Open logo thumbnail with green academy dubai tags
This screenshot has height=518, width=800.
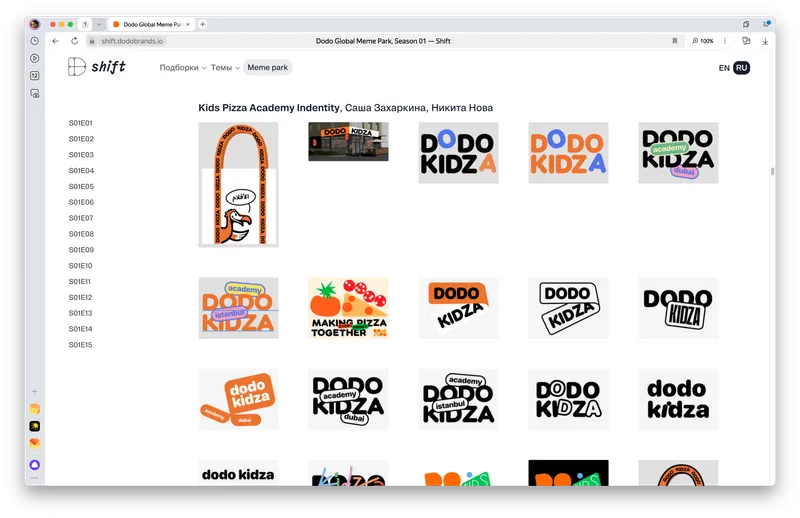678,153
